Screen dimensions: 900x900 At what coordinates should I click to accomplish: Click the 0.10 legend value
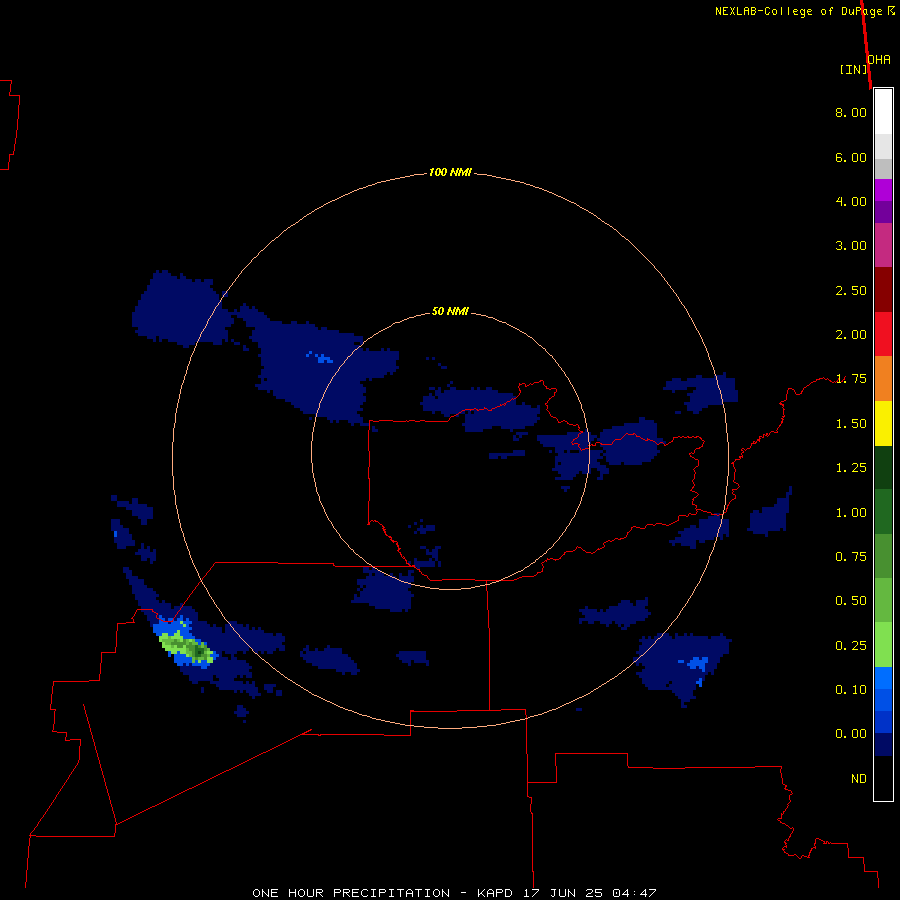tap(851, 690)
